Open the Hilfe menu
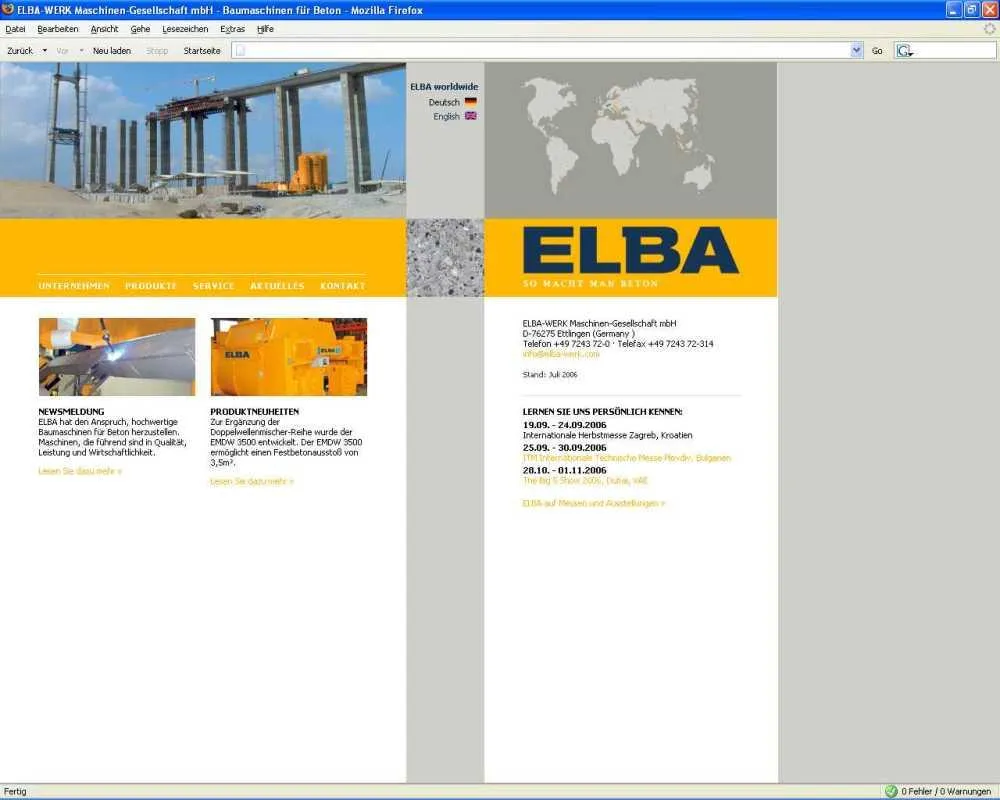Screen dimensions: 1000x800 pyautogui.click(x=265, y=29)
